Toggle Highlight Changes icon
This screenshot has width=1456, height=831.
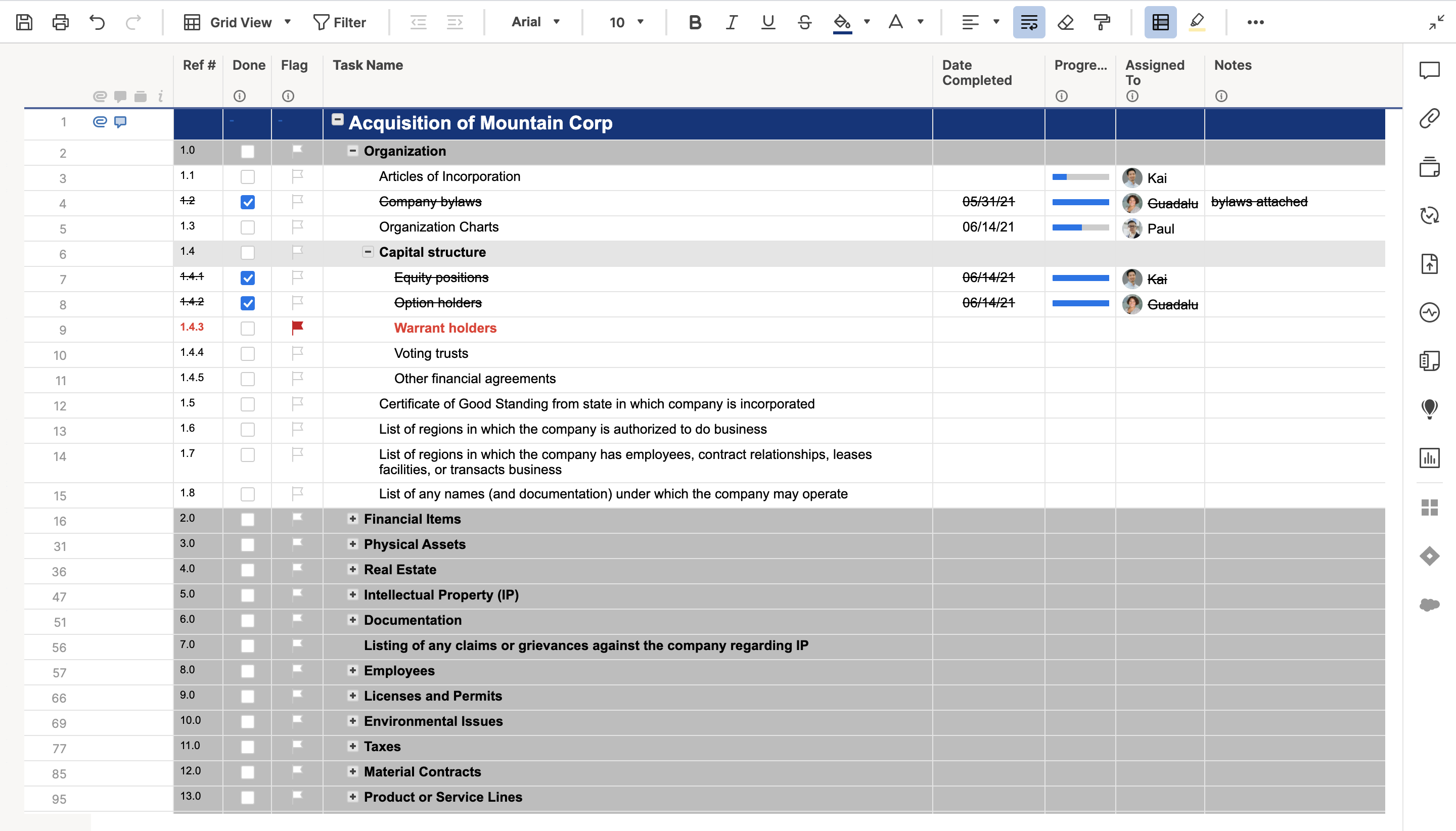click(x=1197, y=22)
